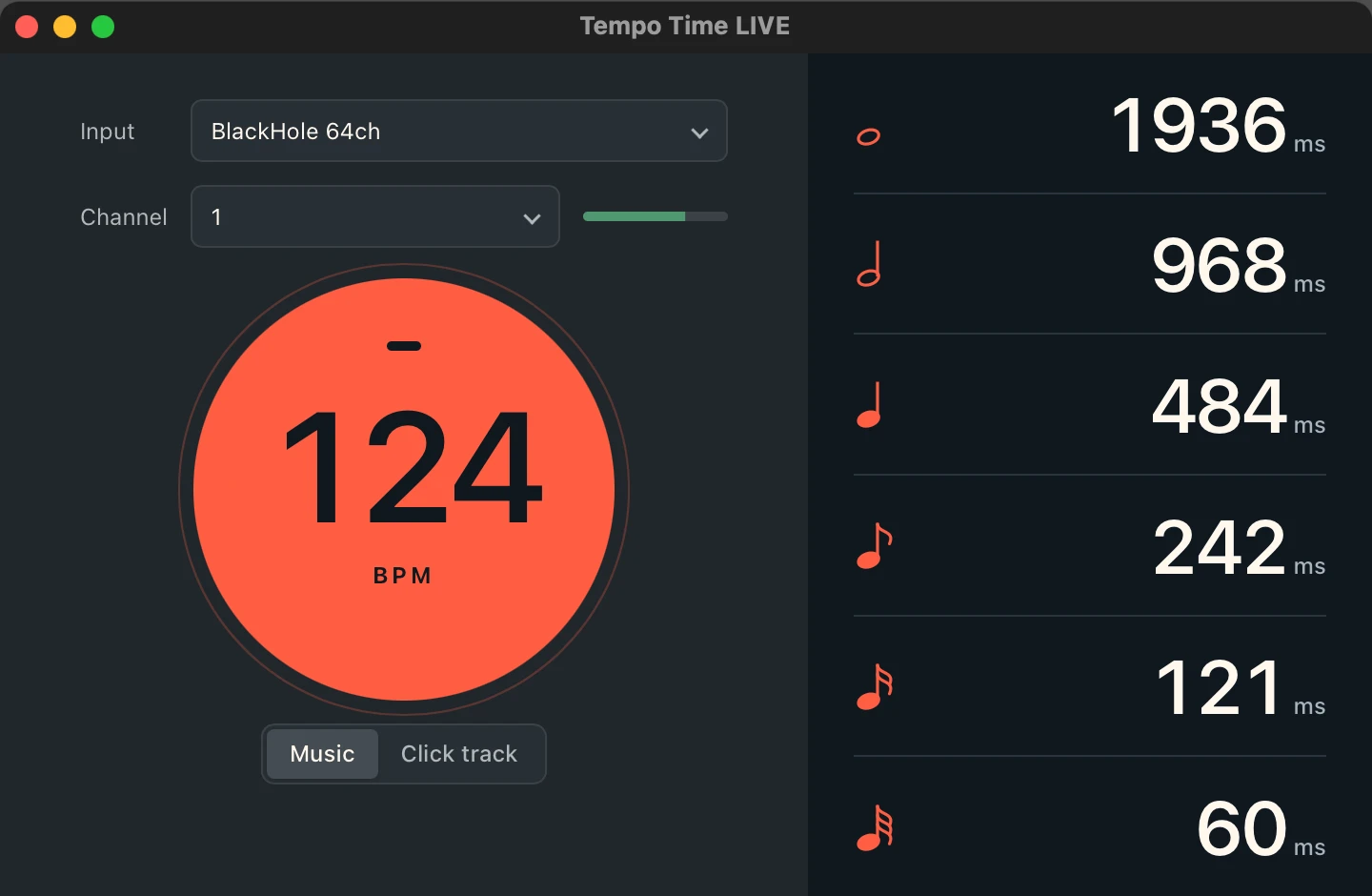Screen dimensions: 1372x896
Task: Open the Input device dropdown BlackHole 64ch
Action: [459, 131]
